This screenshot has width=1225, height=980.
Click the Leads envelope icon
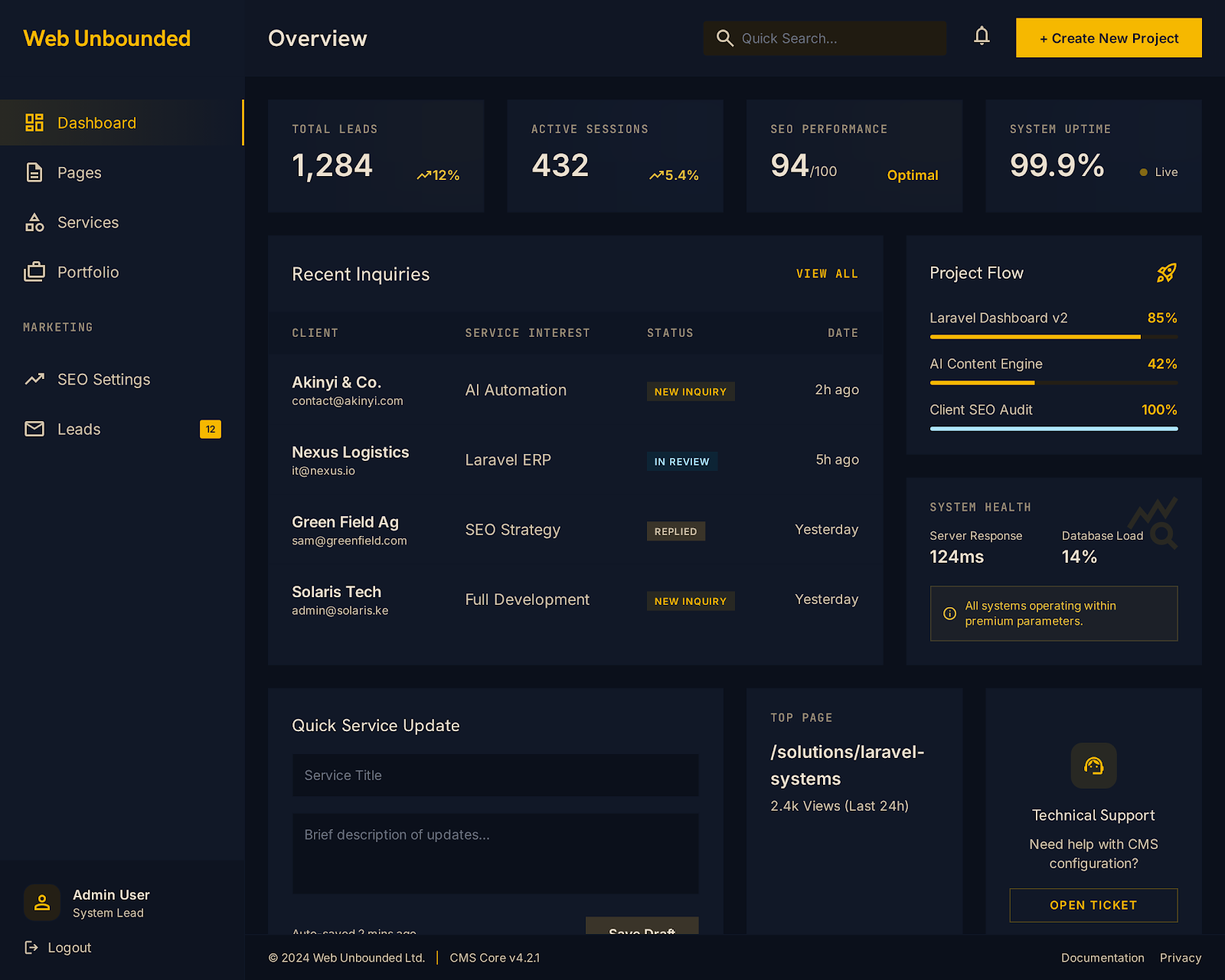34,429
